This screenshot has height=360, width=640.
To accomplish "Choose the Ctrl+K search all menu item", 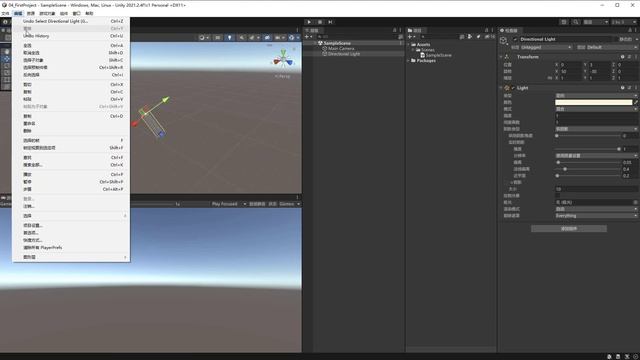I will click(71, 165).
